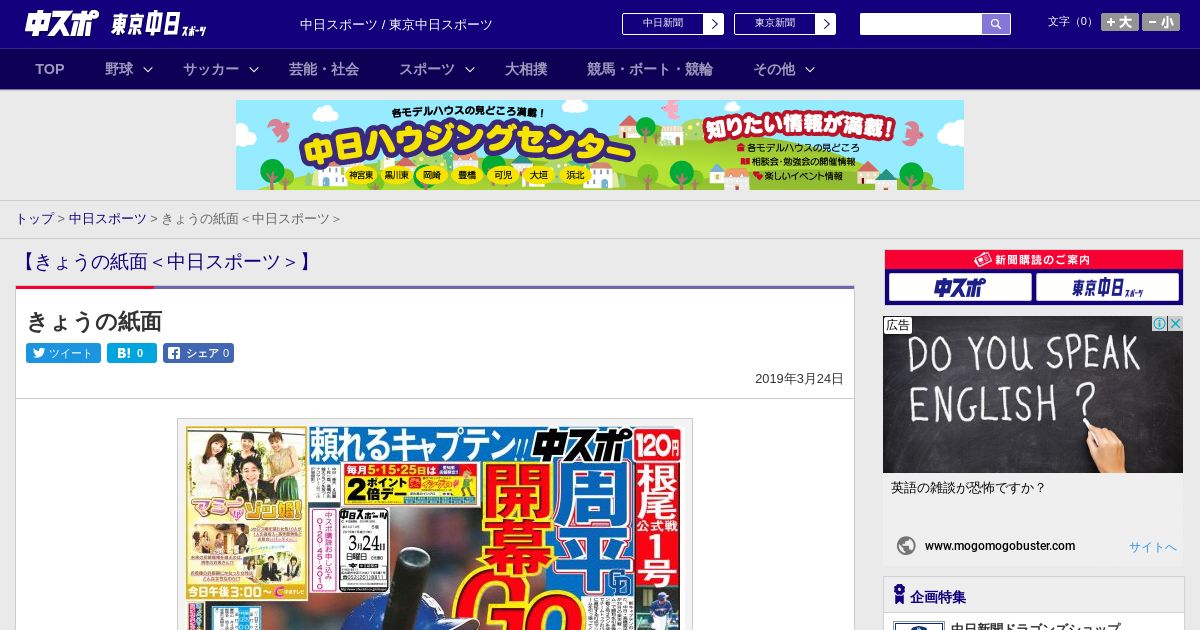1200x630 pixels.
Task: Go to TOP in navigation bar
Action: point(50,69)
